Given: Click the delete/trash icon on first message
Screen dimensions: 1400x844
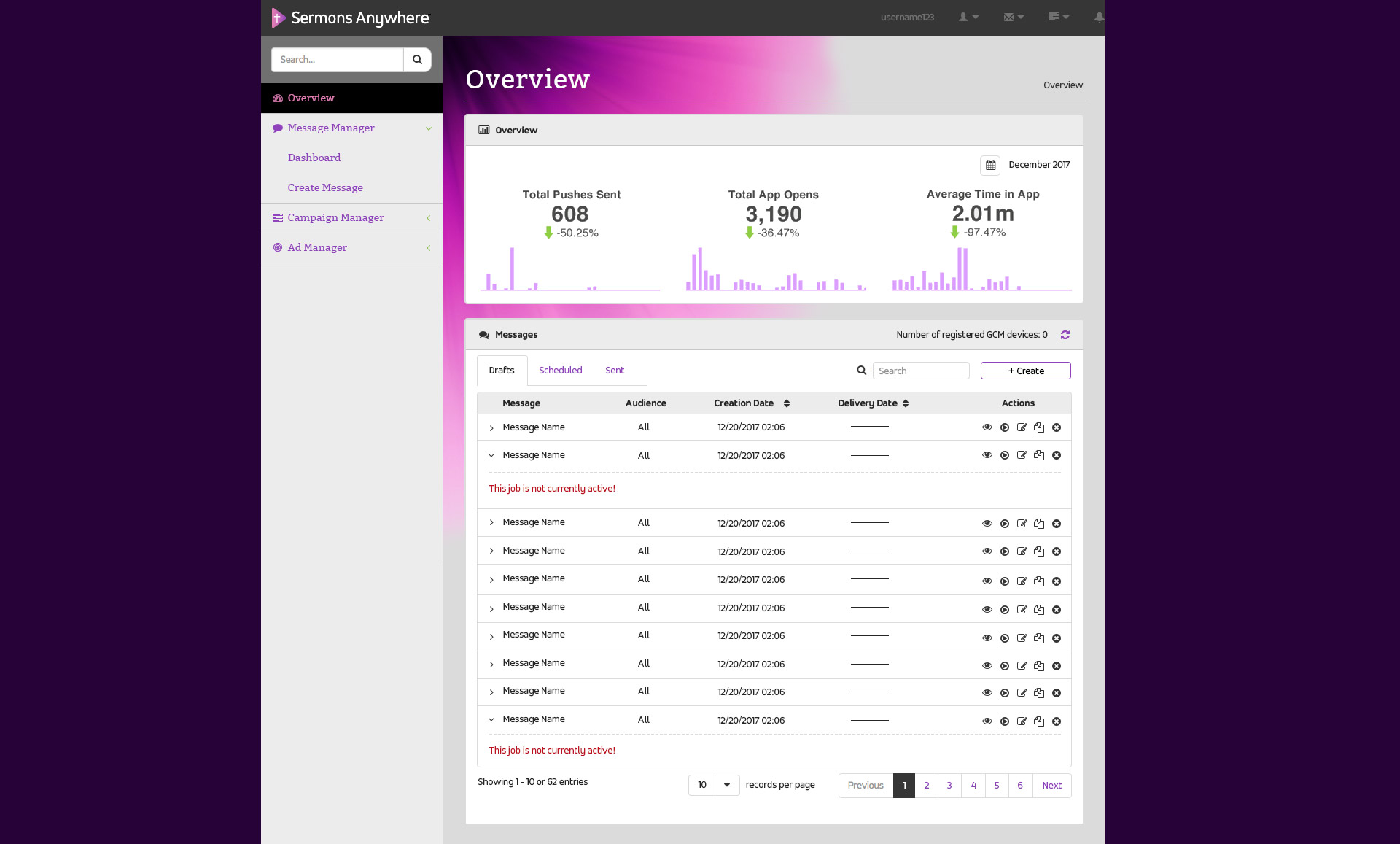Looking at the screenshot, I should click(1056, 427).
